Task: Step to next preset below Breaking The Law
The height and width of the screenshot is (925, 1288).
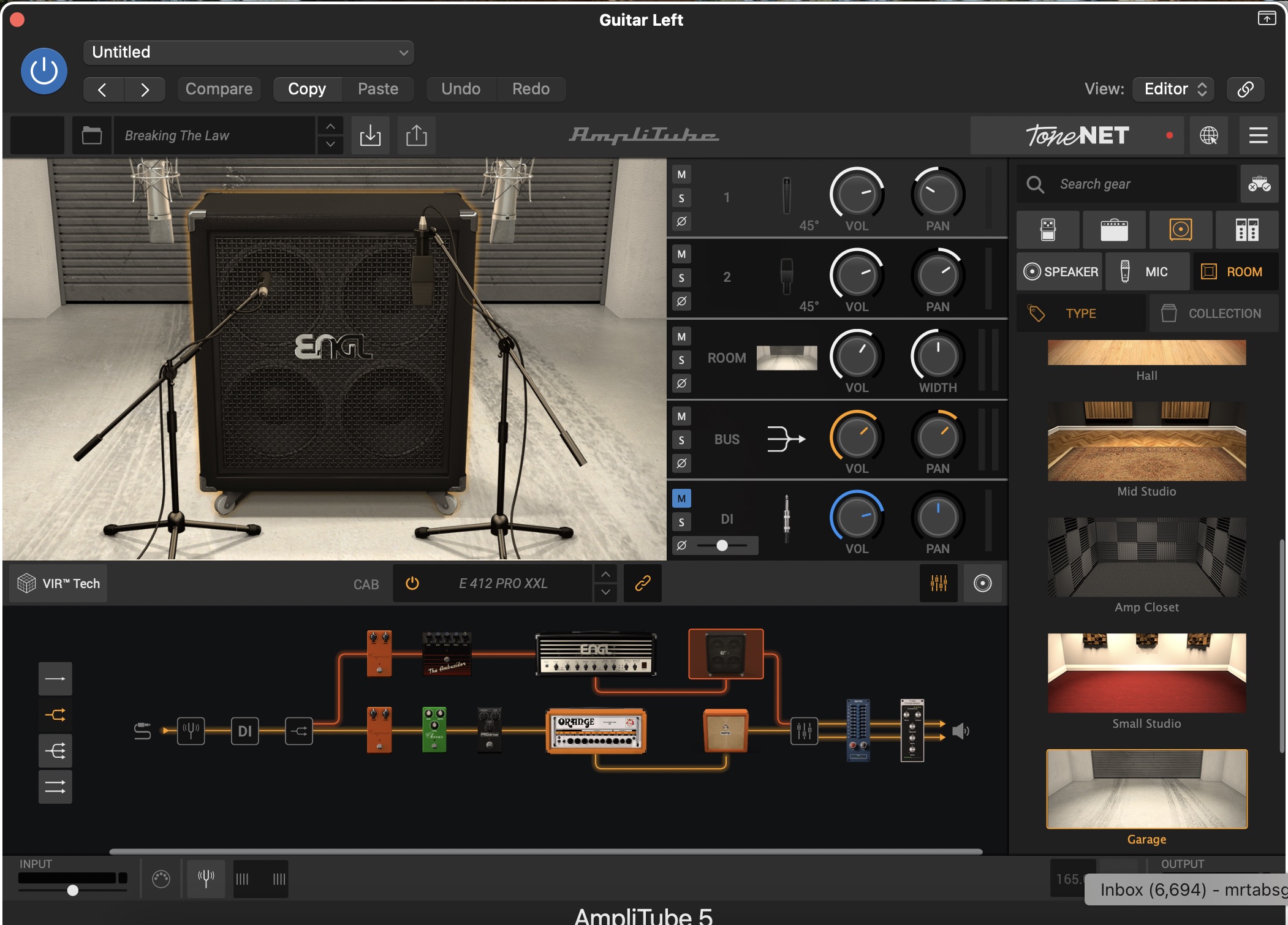Action: click(x=330, y=145)
